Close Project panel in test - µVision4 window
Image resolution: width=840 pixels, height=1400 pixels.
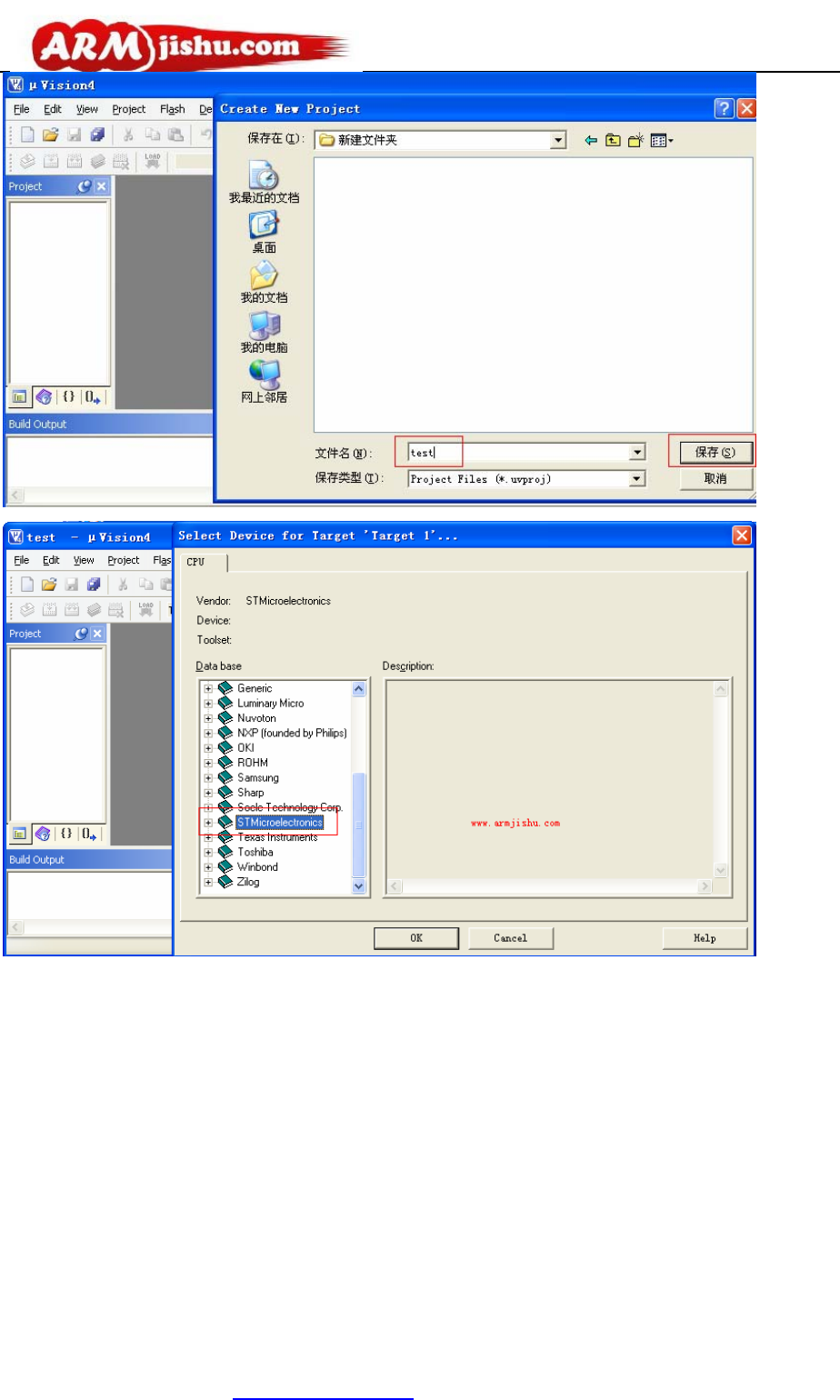[x=97, y=634]
